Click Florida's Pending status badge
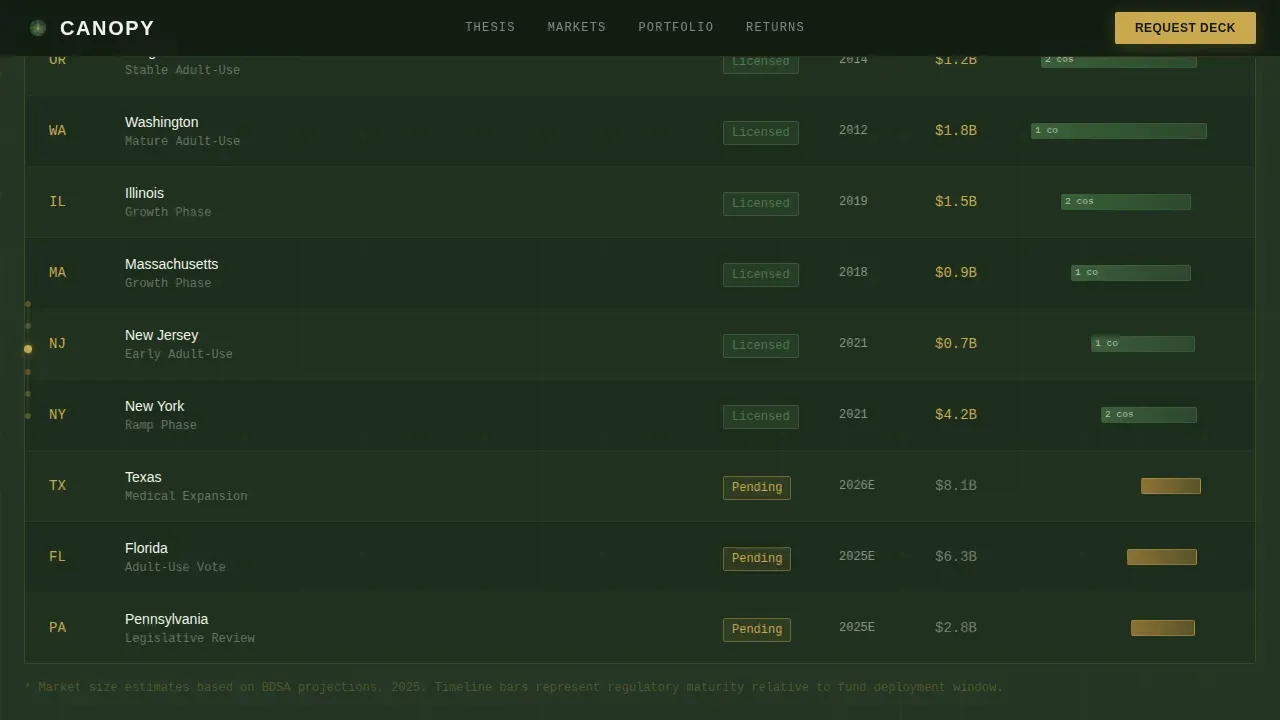The image size is (1280, 720). (x=757, y=558)
